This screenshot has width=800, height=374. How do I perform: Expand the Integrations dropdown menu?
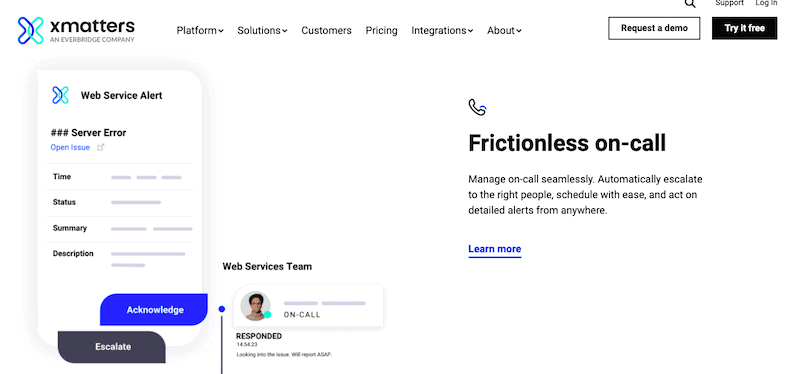click(442, 31)
